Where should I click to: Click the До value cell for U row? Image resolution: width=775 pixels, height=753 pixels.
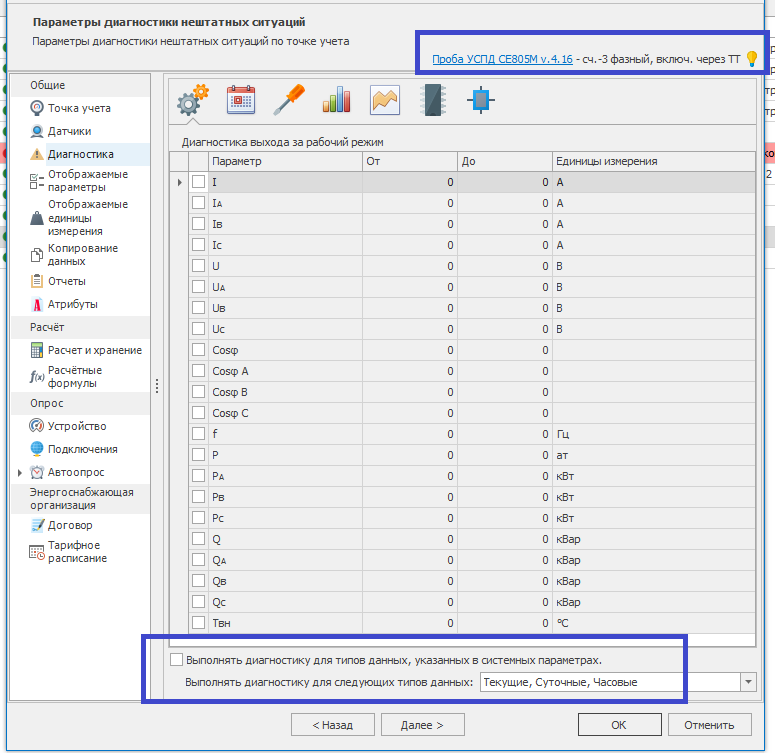click(x=504, y=266)
